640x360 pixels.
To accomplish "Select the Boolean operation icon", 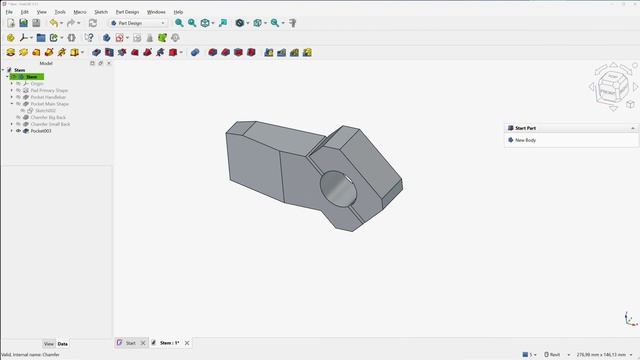I will (195, 52).
